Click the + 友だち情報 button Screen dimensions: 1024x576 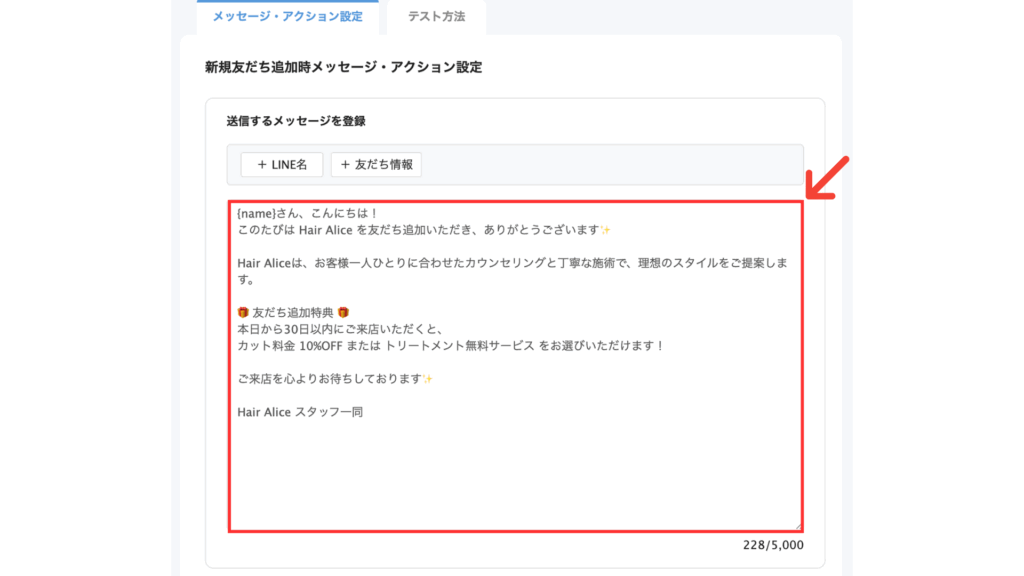coord(376,165)
